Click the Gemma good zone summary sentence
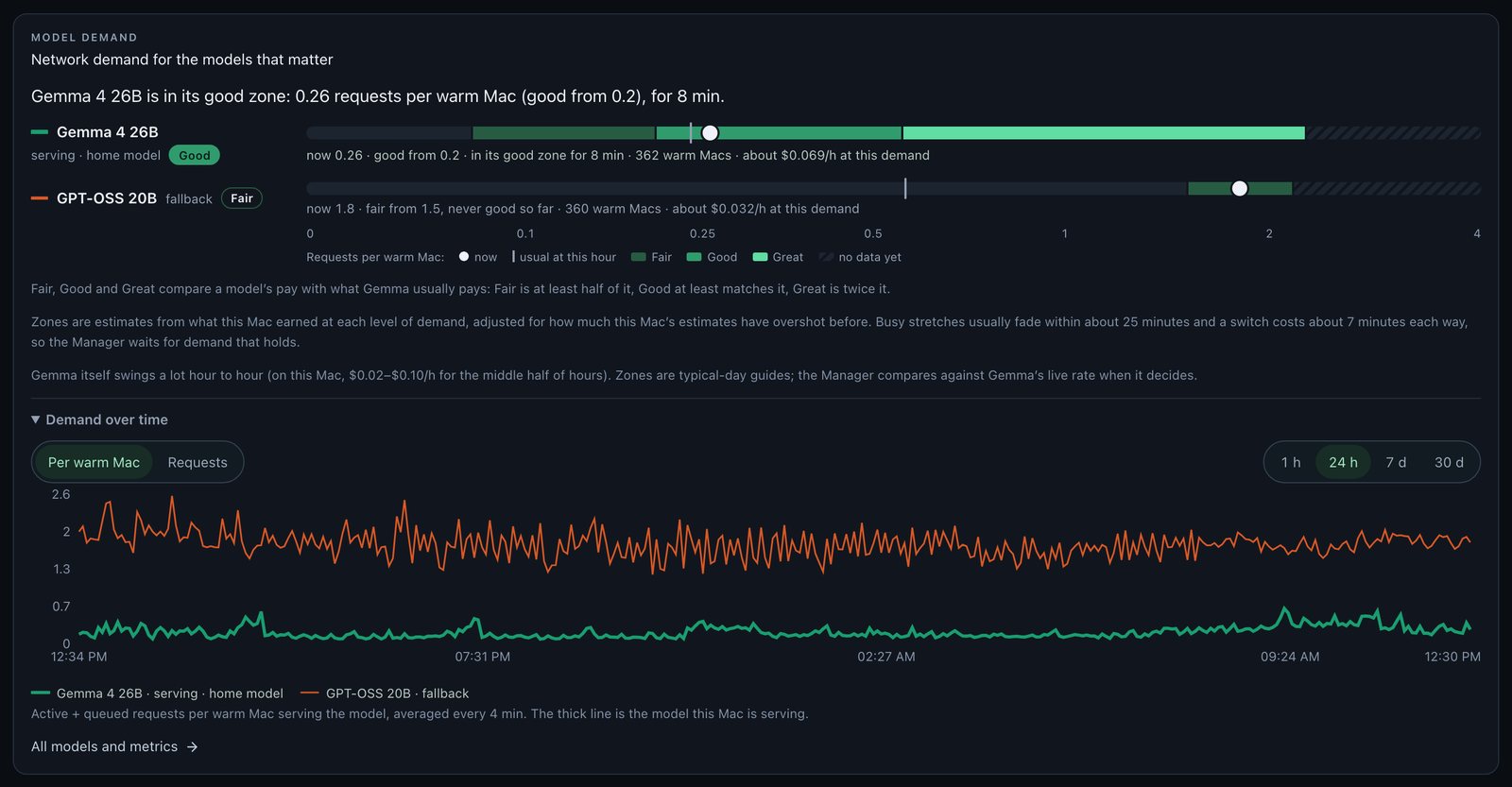The height and width of the screenshot is (787, 1512). 378,96
